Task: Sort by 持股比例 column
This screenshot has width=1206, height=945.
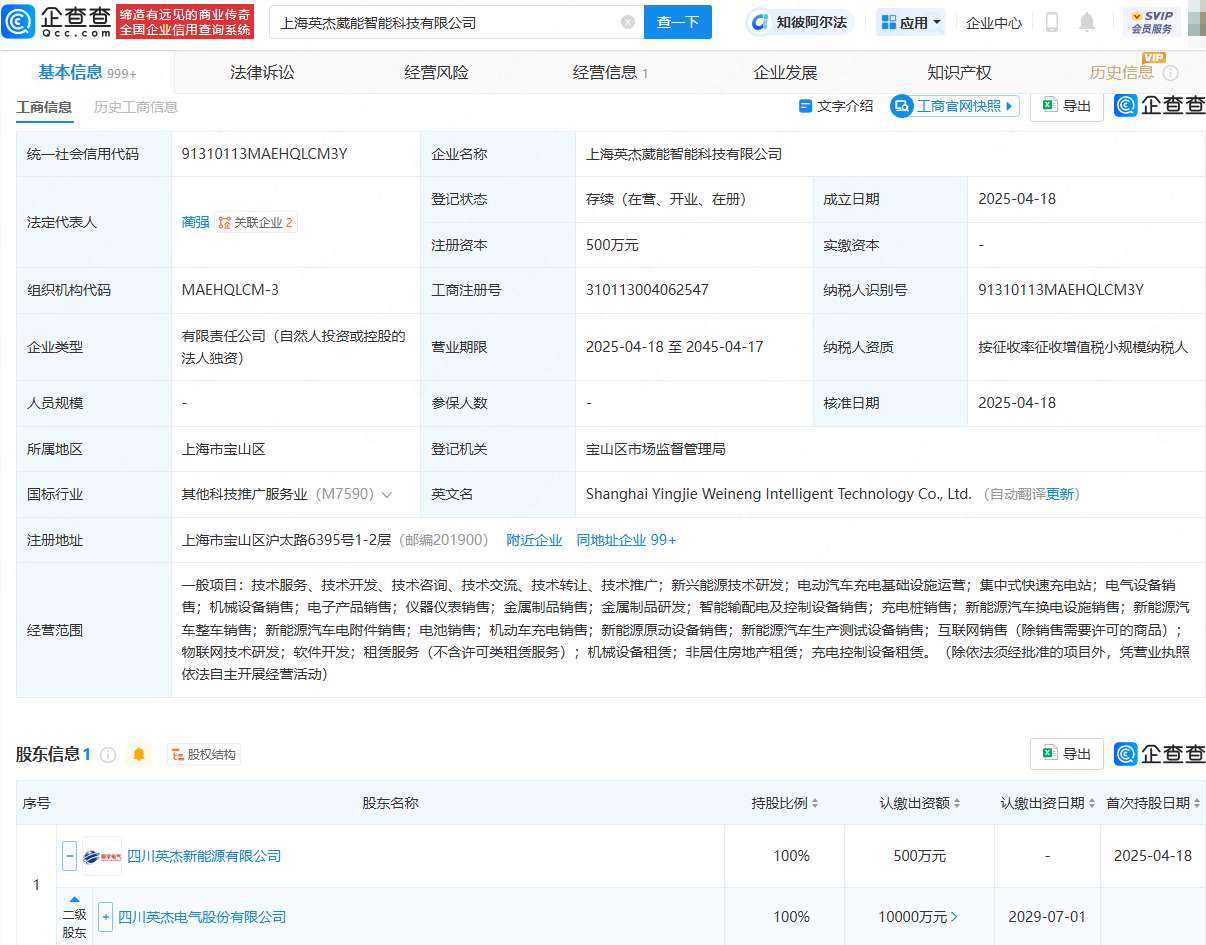Action: click(785, 803)
